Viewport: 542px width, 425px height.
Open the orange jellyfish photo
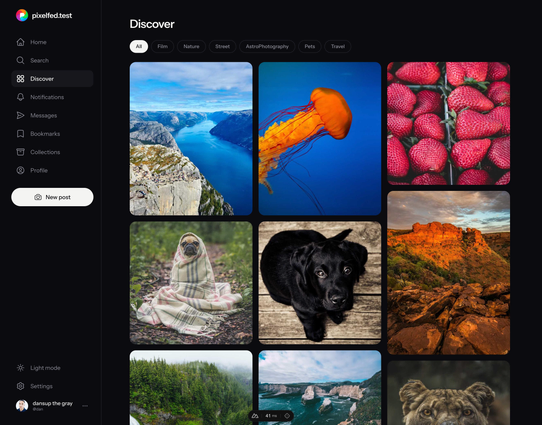coord(320,139)
